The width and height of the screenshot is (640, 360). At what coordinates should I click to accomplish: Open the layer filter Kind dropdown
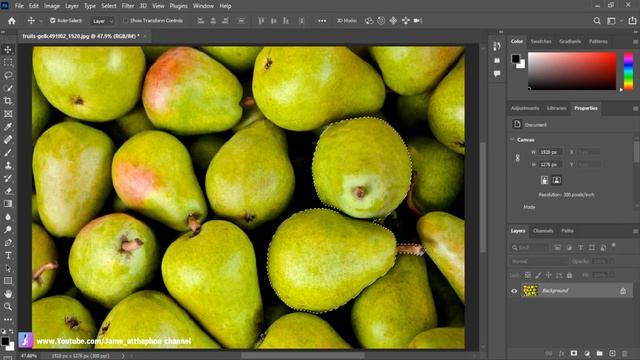pyautogui.click(x=529, y=247)
